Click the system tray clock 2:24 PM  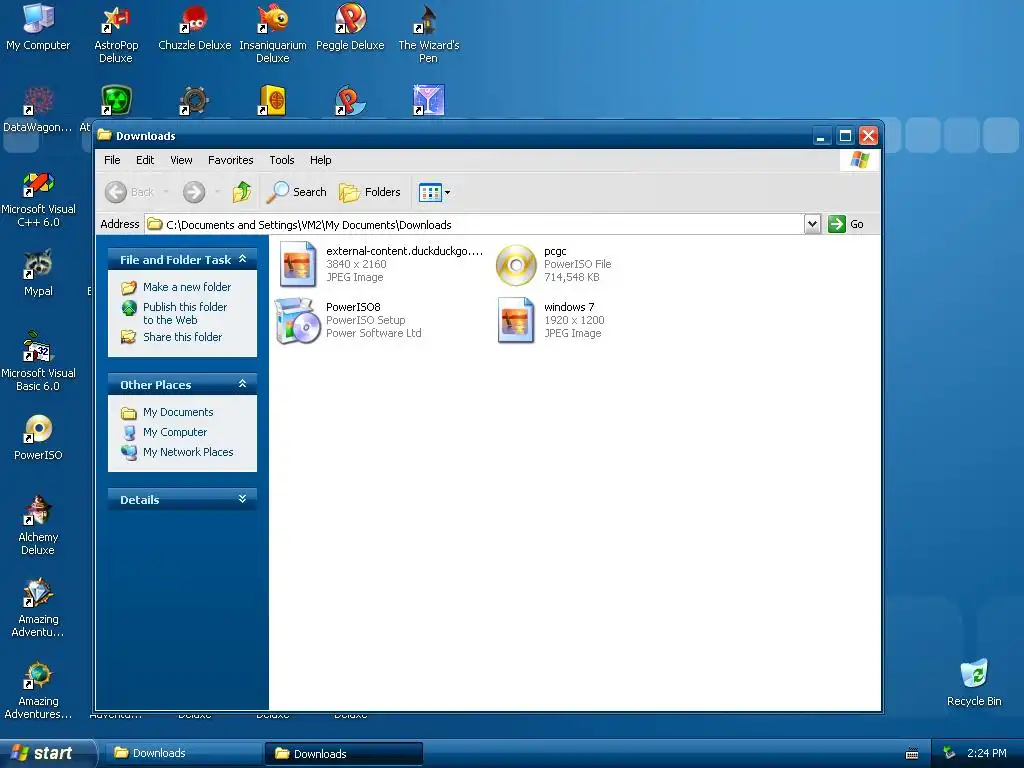(986, 753)
